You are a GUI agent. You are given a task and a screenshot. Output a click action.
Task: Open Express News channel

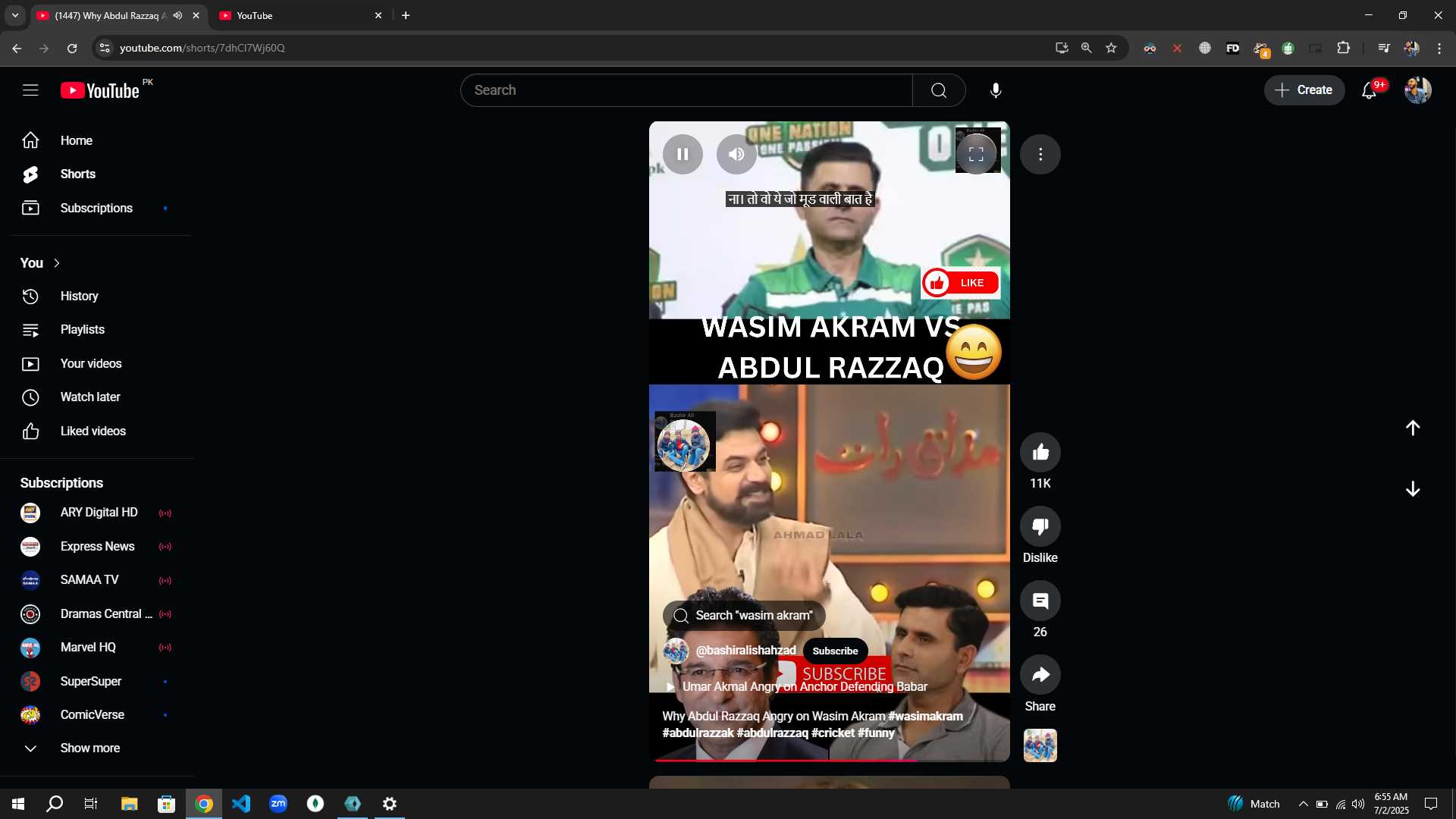(x=96, y=547)
